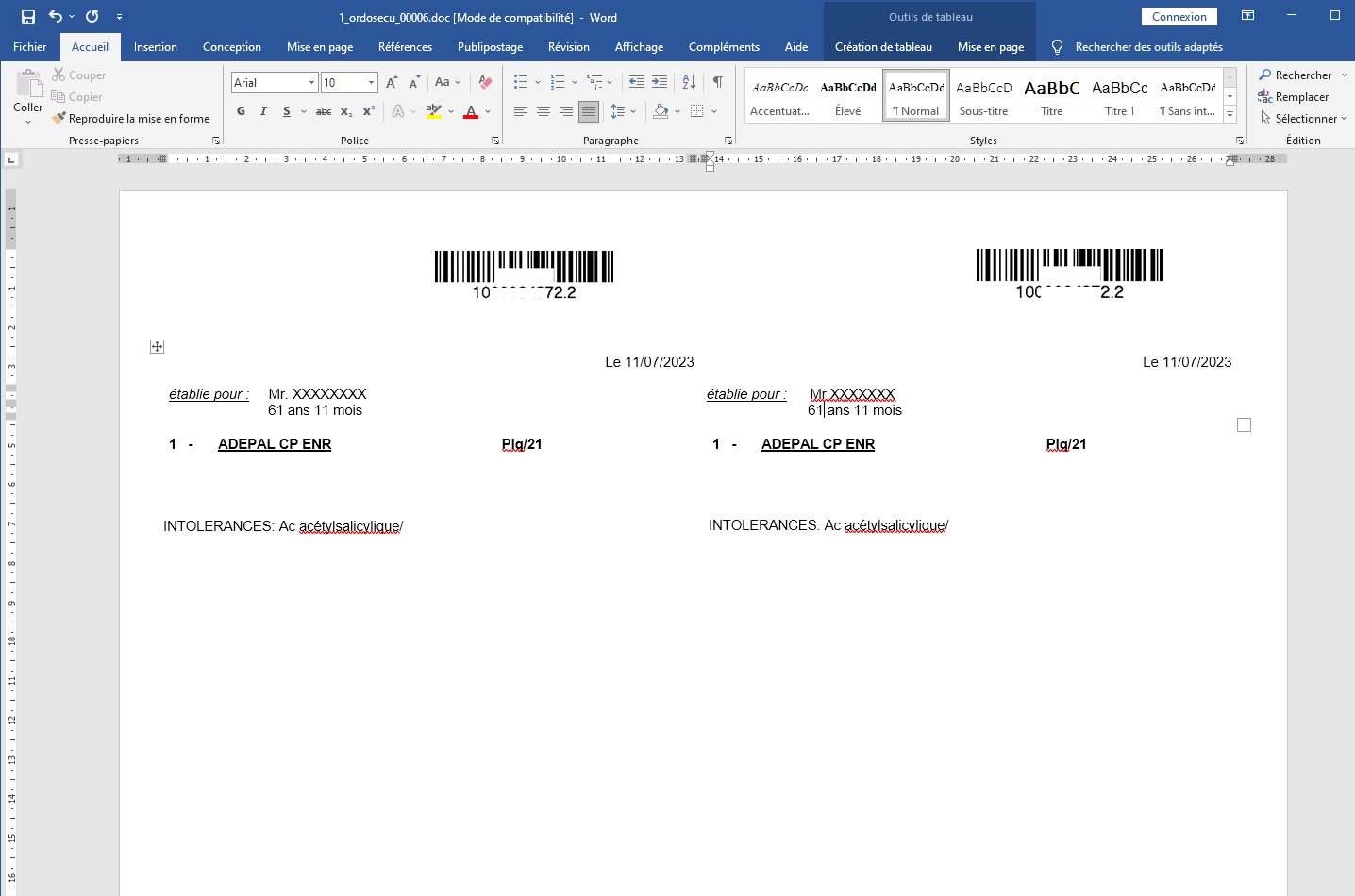Apply the red font color swatch

[x=471, y=111]
